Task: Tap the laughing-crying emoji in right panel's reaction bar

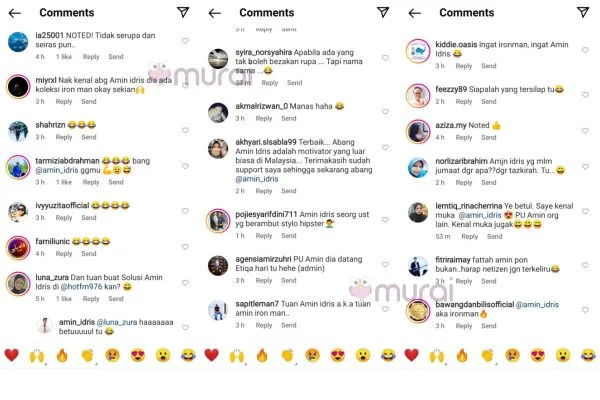Action: point(588,355)
